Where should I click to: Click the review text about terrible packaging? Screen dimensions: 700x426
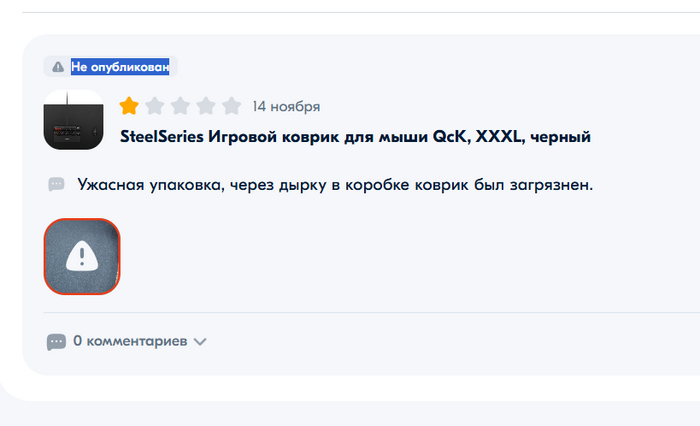335,185
